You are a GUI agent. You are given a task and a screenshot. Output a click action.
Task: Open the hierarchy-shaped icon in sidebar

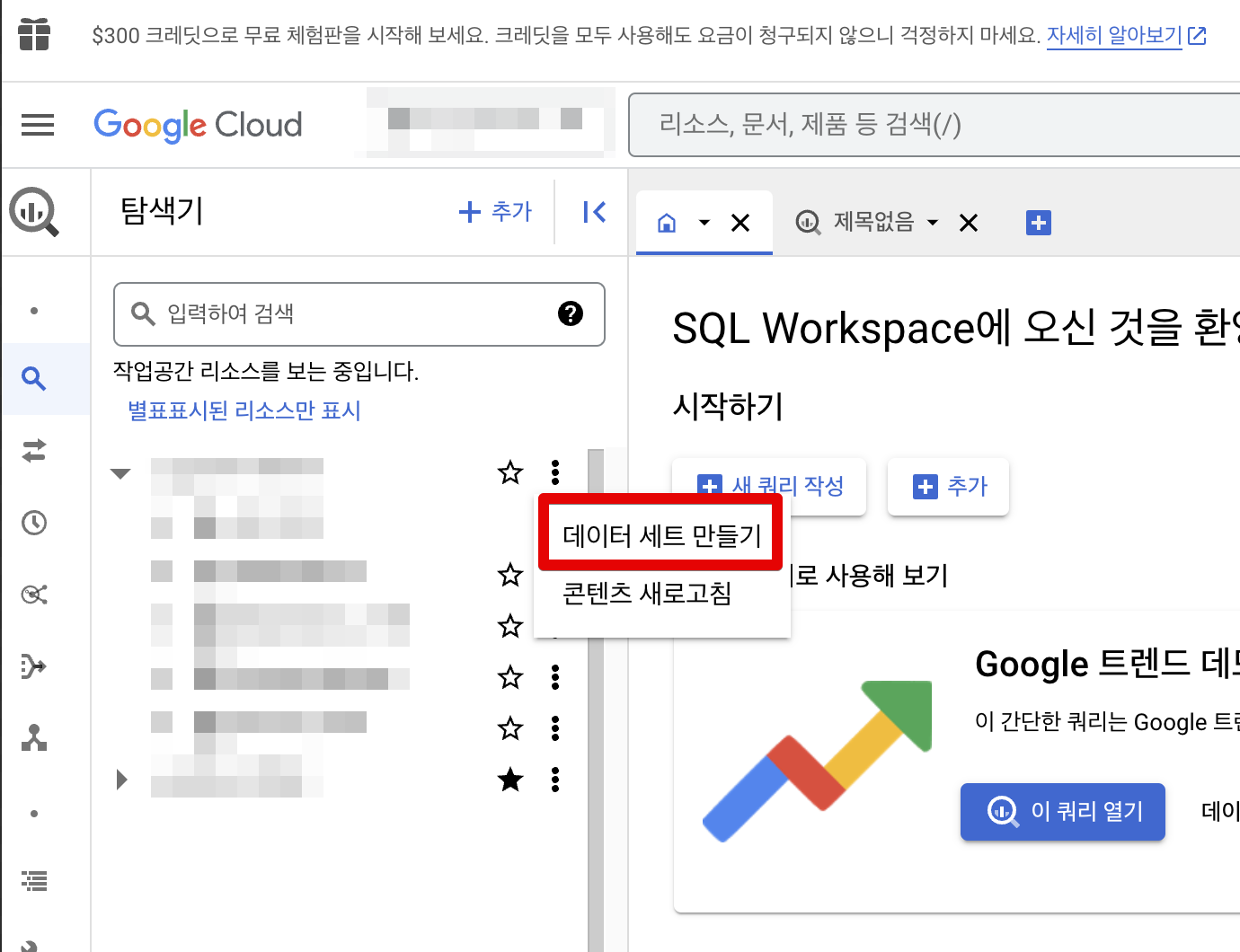[34, 737]
